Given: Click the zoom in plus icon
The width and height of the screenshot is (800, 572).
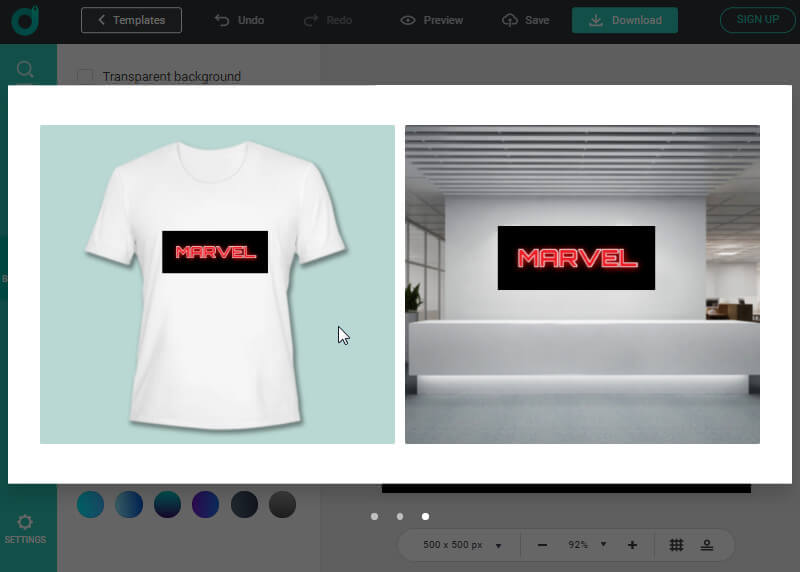Looking at the screenshot, I should point(632,545).
